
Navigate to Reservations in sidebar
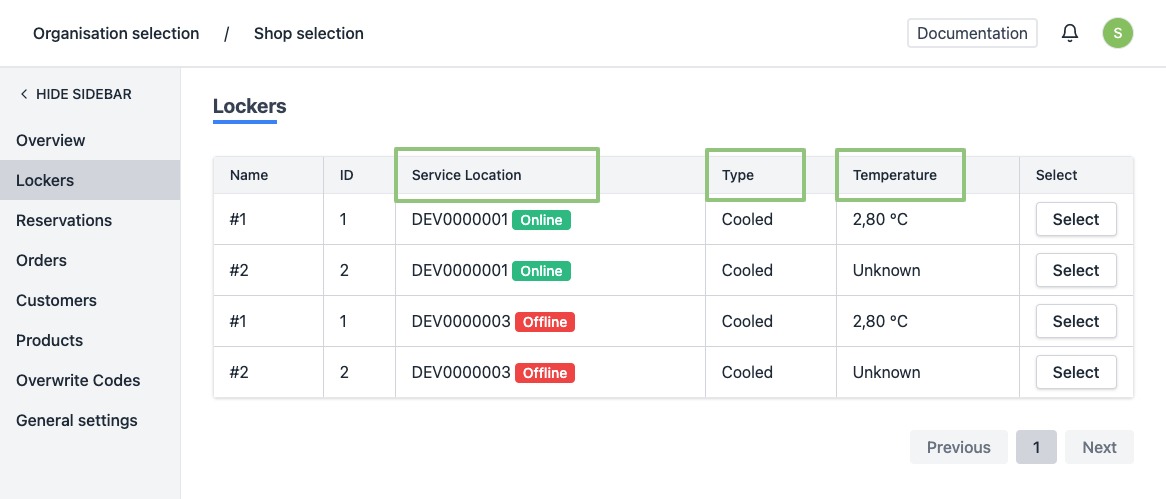[x=64, y=220]
